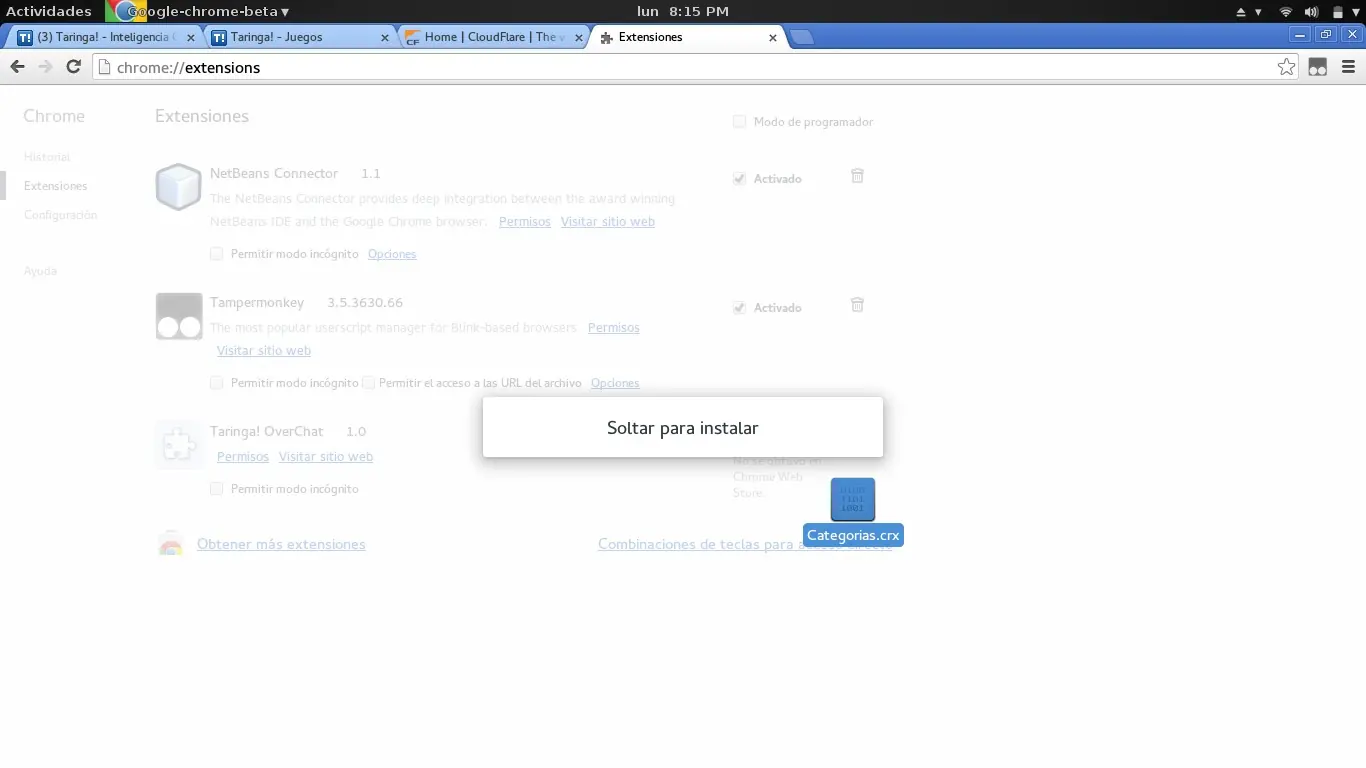Visit the Taringa! OverChat website link

pos(326,457)
